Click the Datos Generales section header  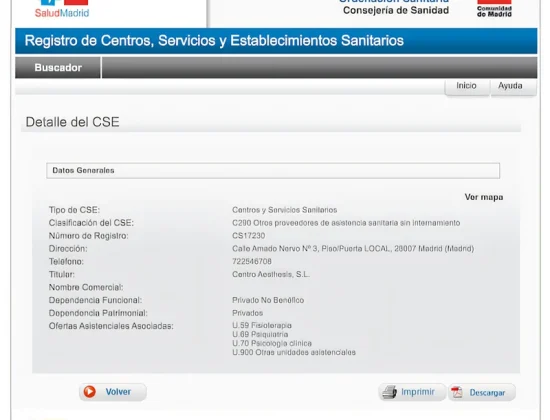click(x=273, y=171)
